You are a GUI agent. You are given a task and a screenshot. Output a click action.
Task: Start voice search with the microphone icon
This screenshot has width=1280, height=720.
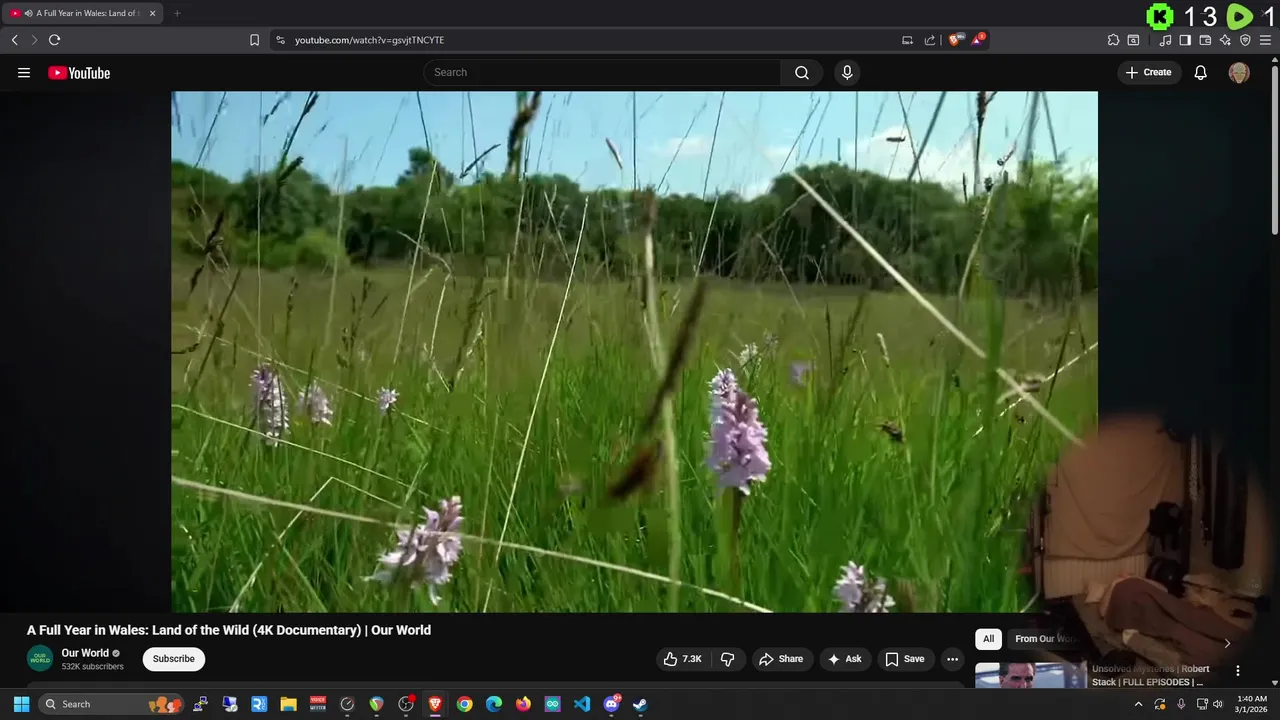[847, 72]
